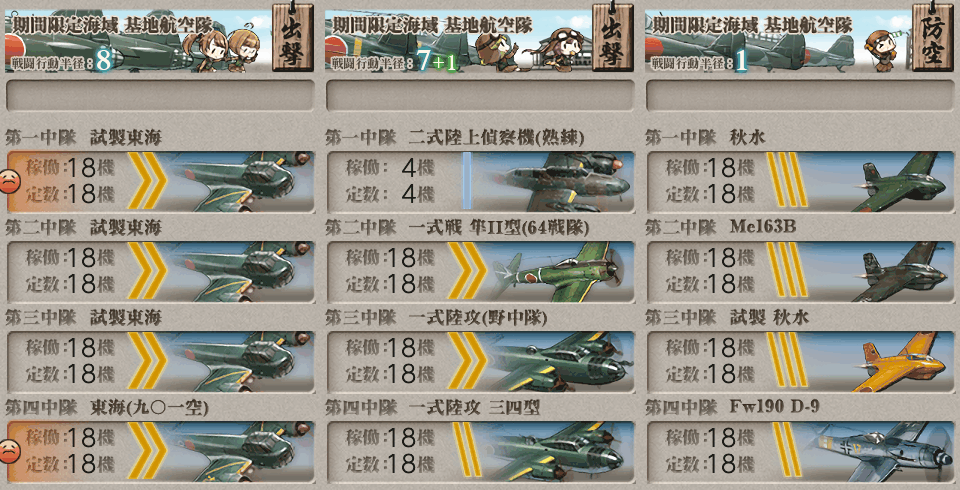Viewport: 960px width, 490px height.
Task: Click blue proficiency bar on recon squadron
Action: point(467,181)
